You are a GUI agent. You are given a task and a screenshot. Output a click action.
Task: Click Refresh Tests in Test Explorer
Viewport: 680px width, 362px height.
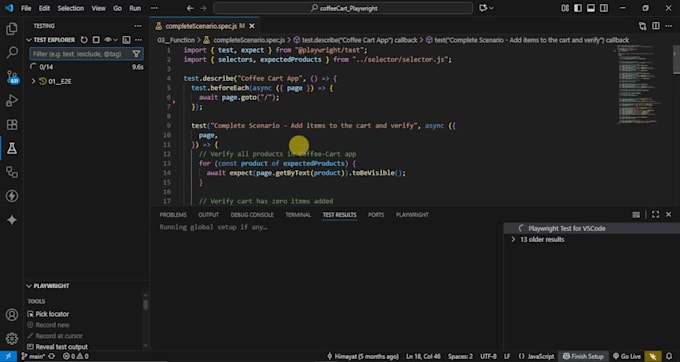pyautogui.click(x=84, y=40)
